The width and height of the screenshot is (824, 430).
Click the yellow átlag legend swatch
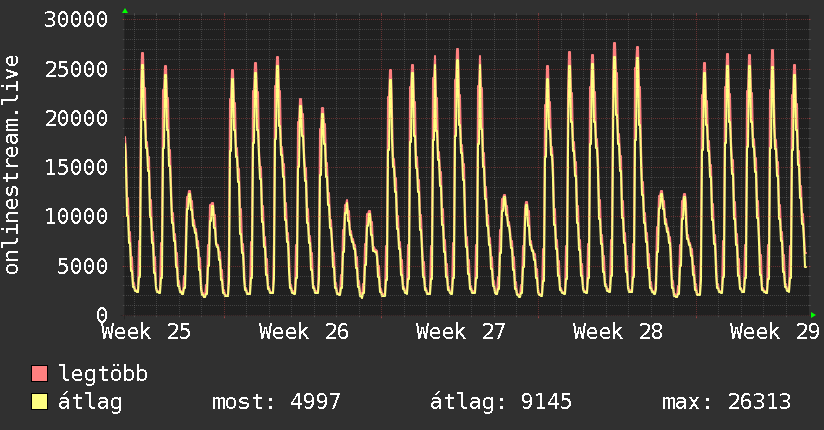click(39, 402)
